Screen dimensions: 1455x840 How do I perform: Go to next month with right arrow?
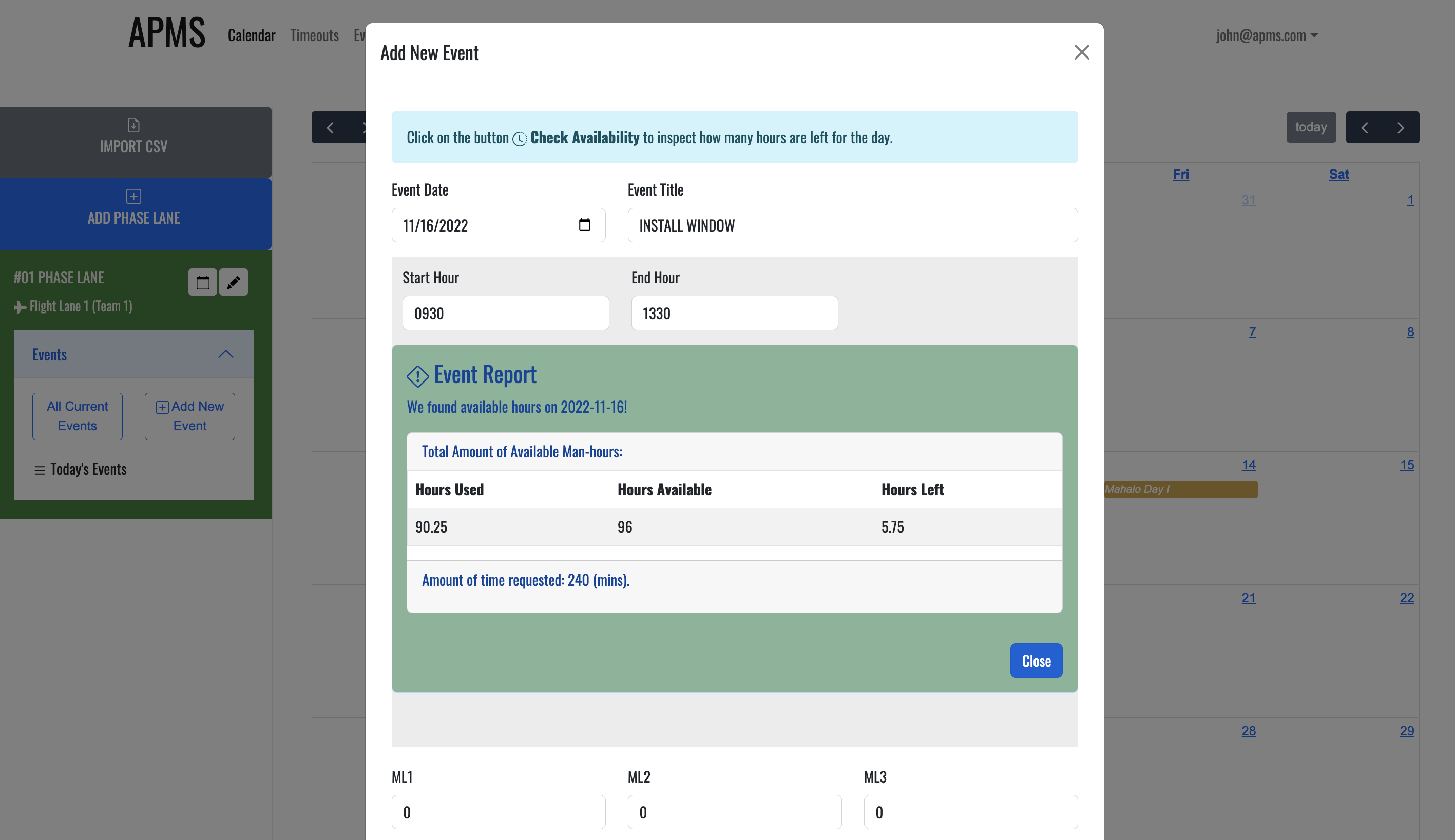tap(1400, 127)
